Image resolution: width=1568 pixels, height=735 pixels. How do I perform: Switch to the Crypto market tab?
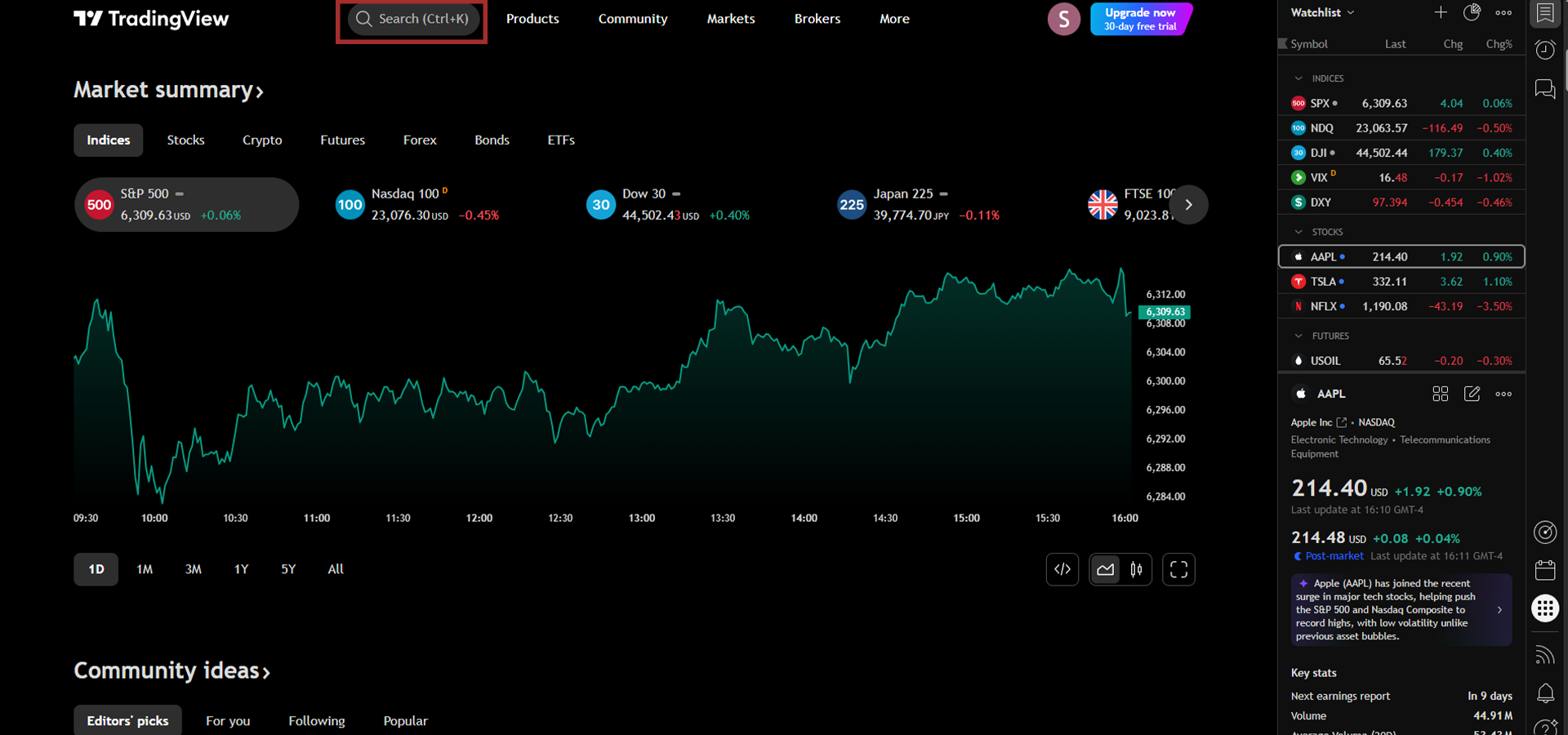262,140
